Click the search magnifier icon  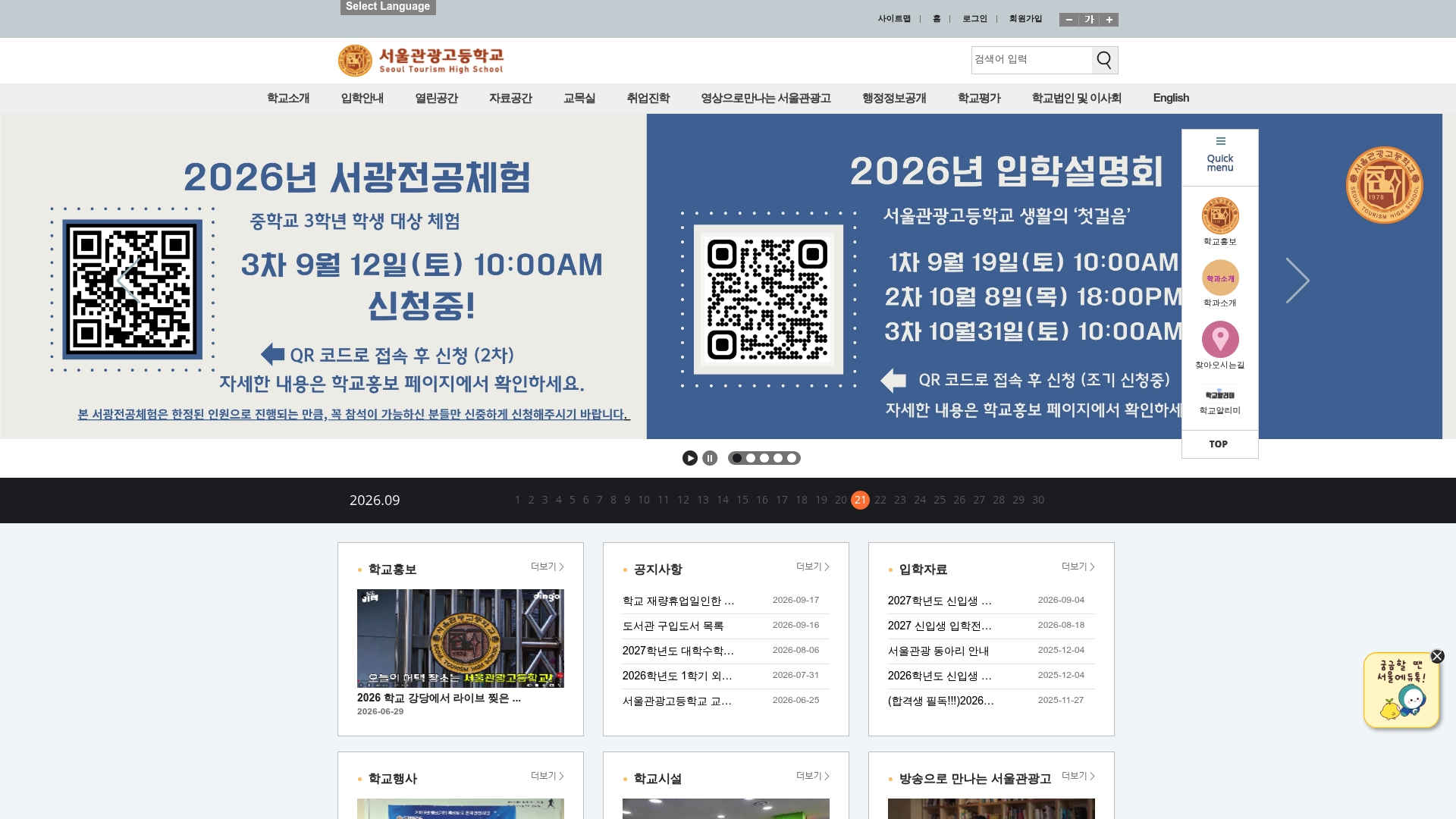pyautogui.click(x=1104, y=60)
